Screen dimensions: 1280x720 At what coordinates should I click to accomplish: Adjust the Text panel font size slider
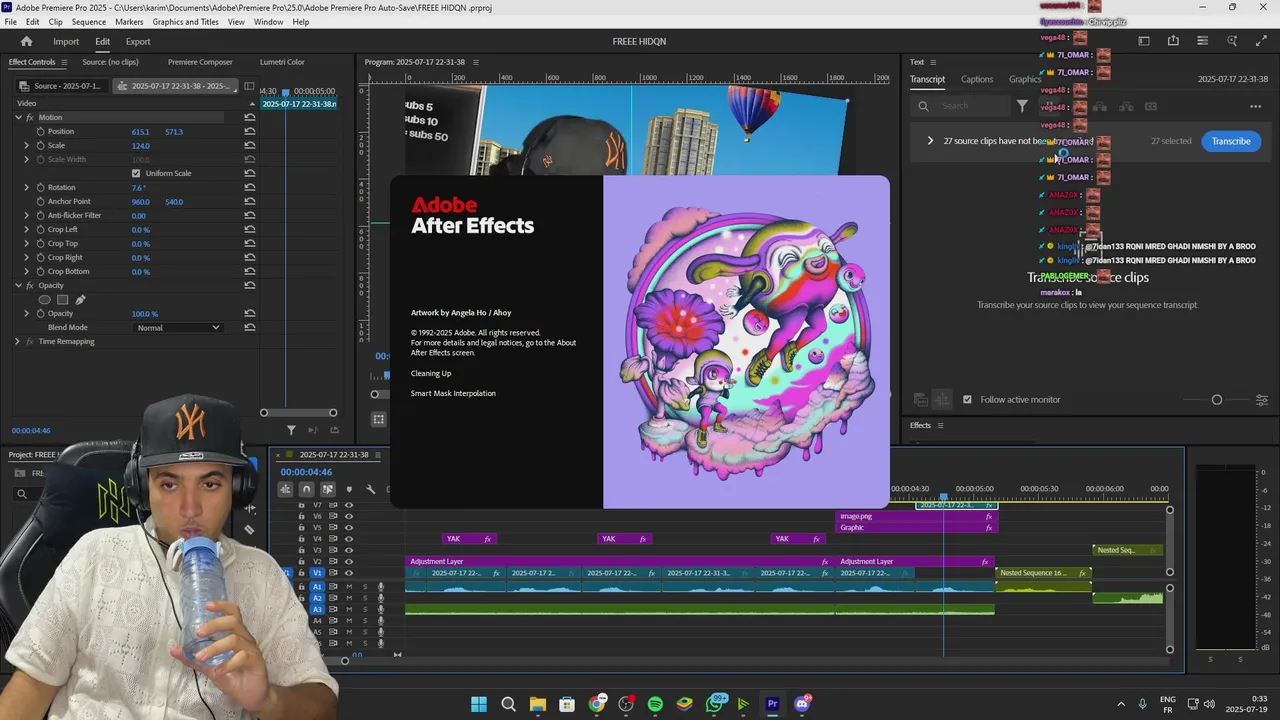click(x=1217, y=400)
